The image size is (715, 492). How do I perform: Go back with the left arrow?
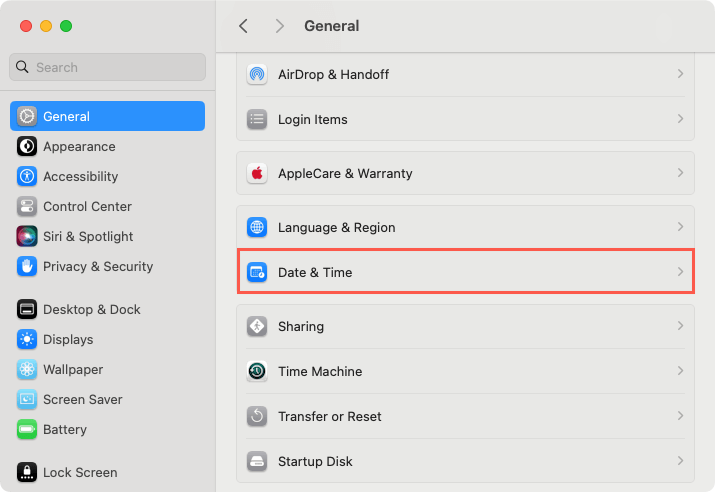[x=244, y=26]
